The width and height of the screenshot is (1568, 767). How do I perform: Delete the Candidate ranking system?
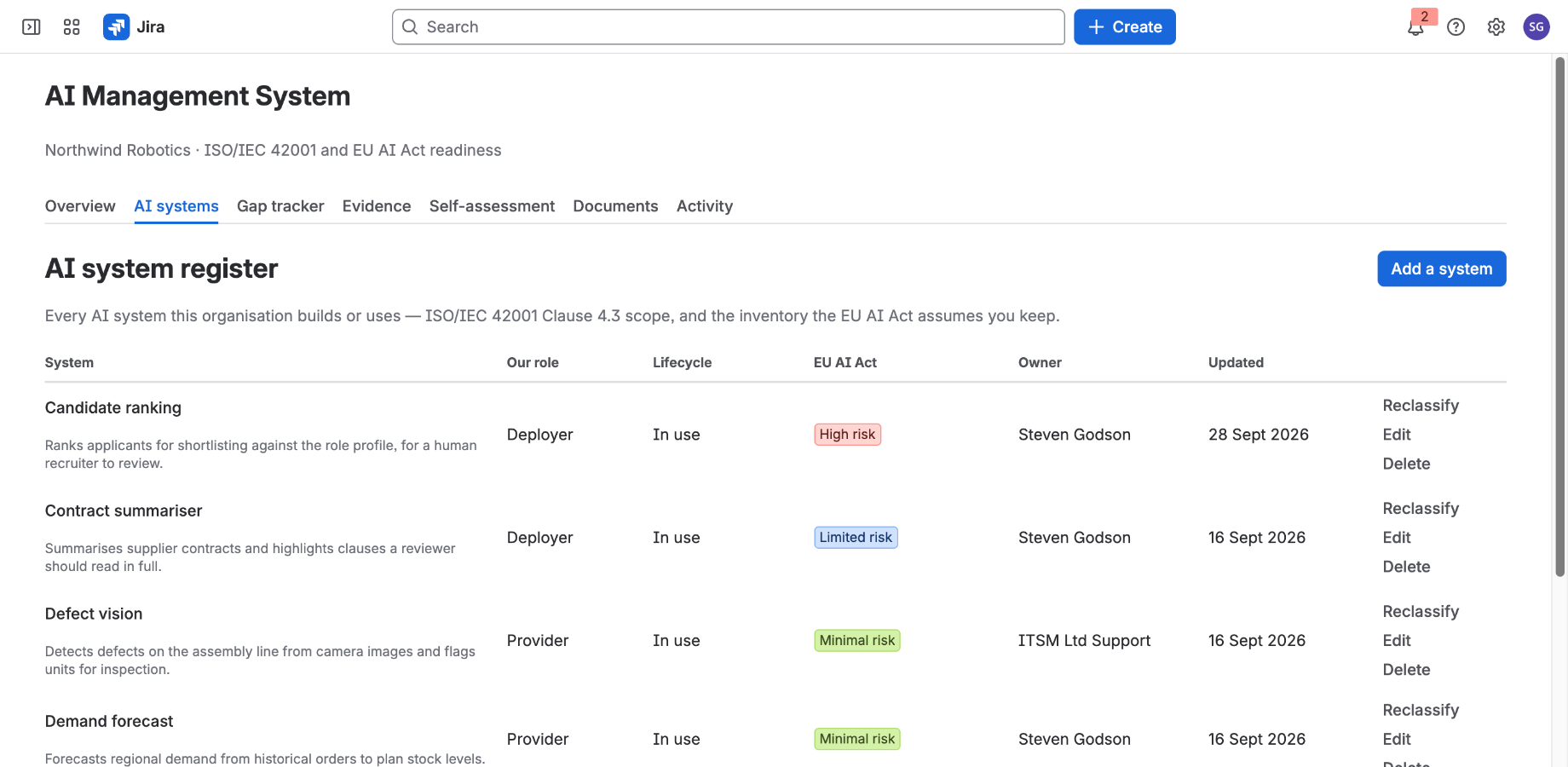pos(1406,464)
